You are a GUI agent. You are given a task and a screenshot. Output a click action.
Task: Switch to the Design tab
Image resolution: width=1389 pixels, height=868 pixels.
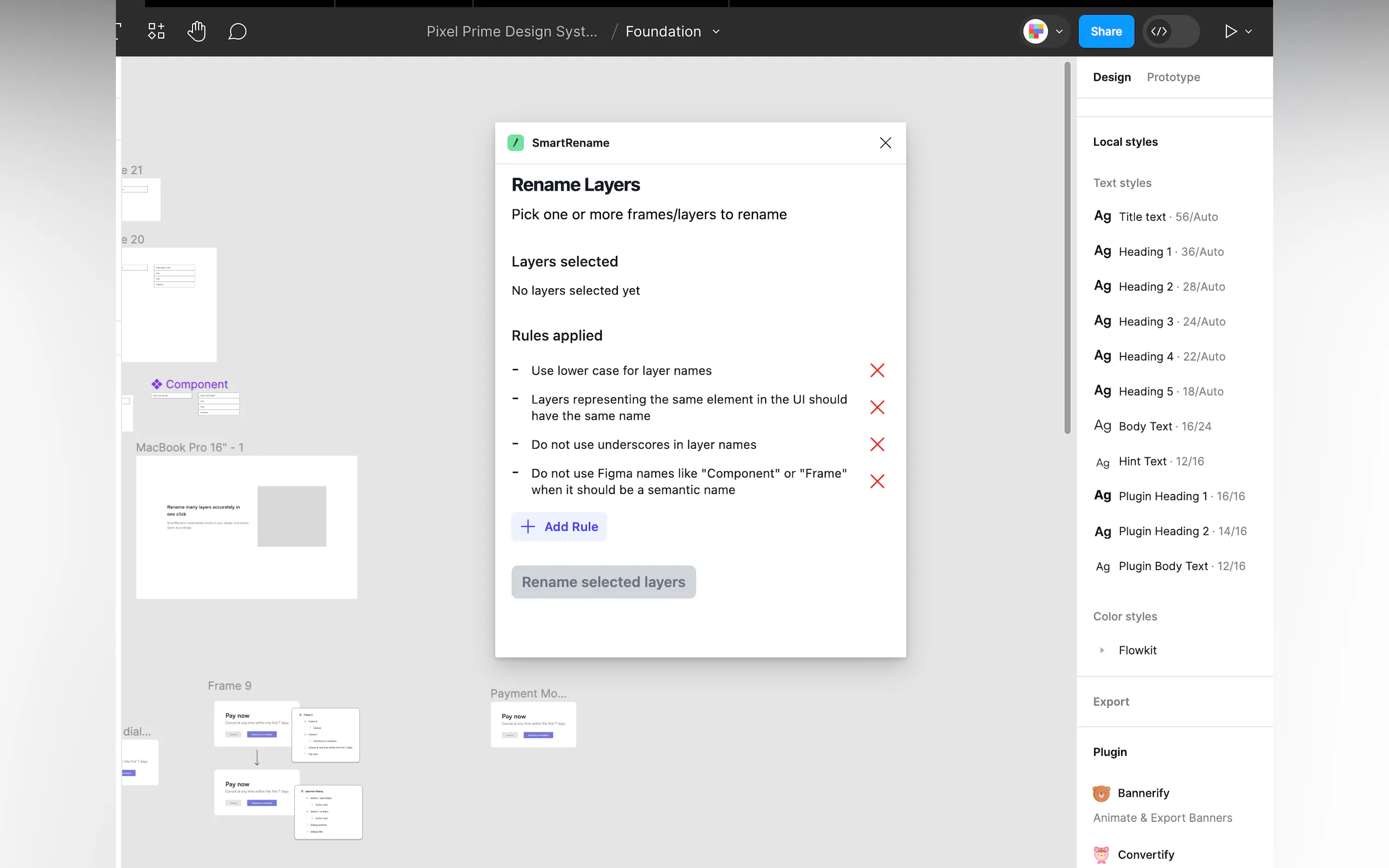(x=1112, y=77)
